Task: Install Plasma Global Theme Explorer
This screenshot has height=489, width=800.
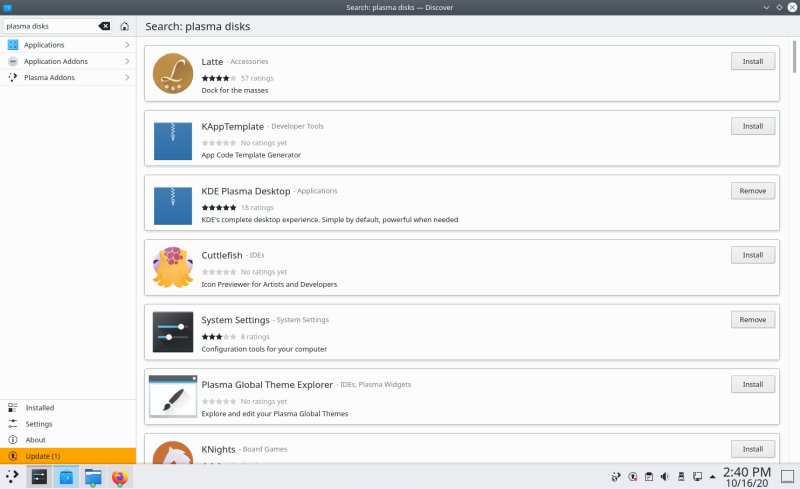Action: tap(753, 384)
